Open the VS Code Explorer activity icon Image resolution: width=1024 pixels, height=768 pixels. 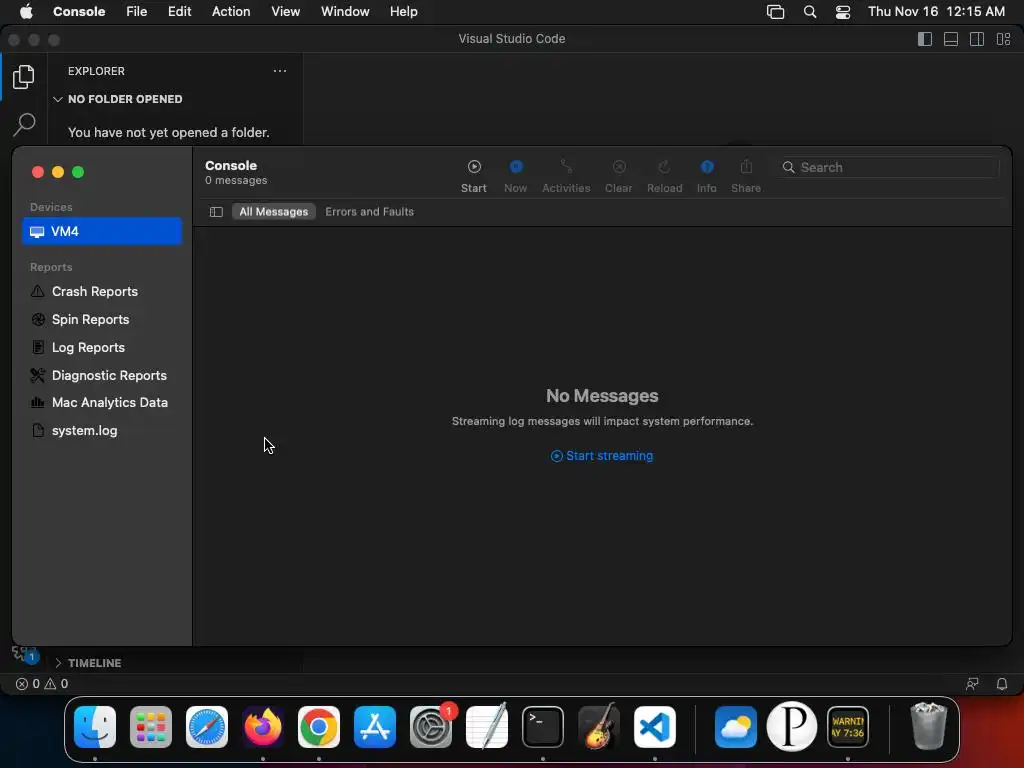(24, 77)
